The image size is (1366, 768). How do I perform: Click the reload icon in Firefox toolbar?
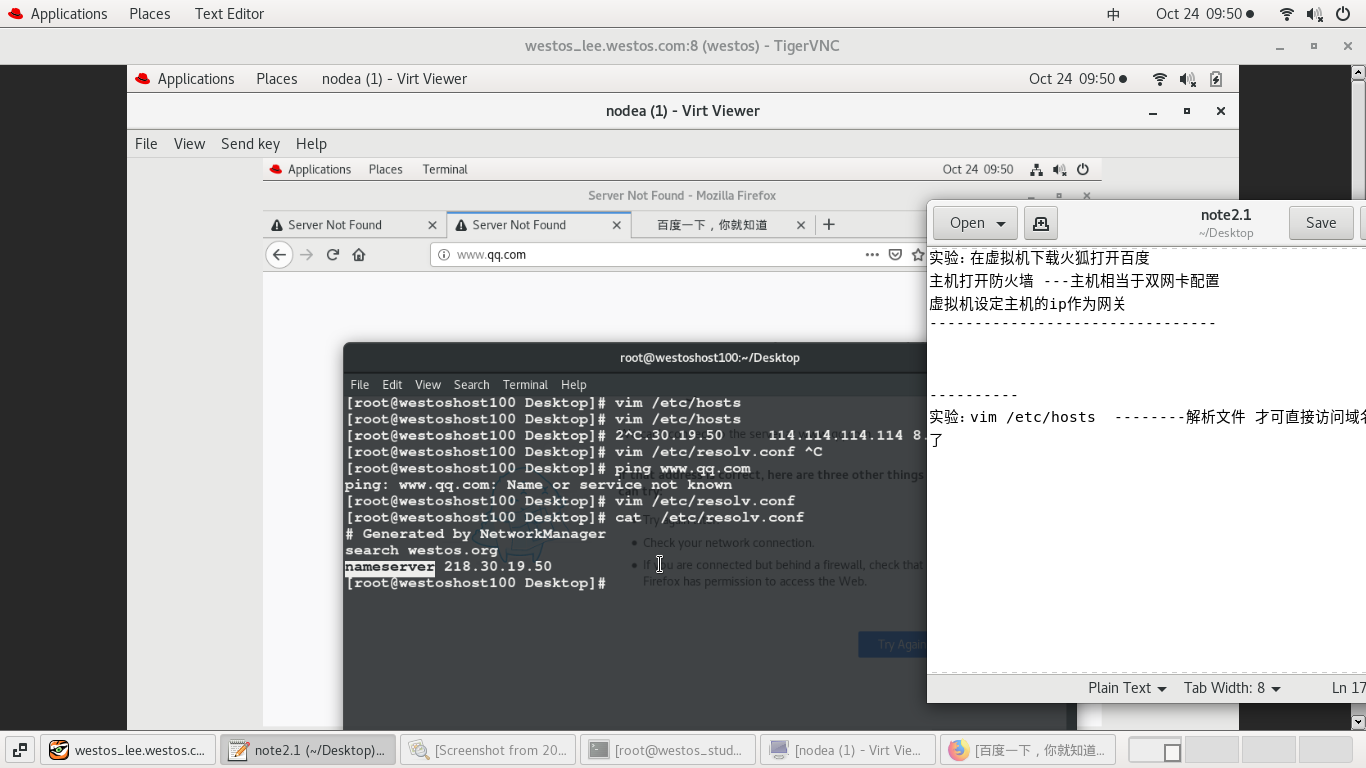pos(332,254)
